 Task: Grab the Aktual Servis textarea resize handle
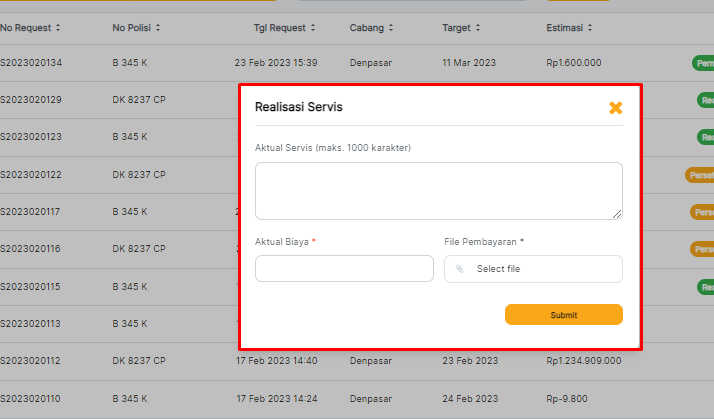tap(617, 214)
